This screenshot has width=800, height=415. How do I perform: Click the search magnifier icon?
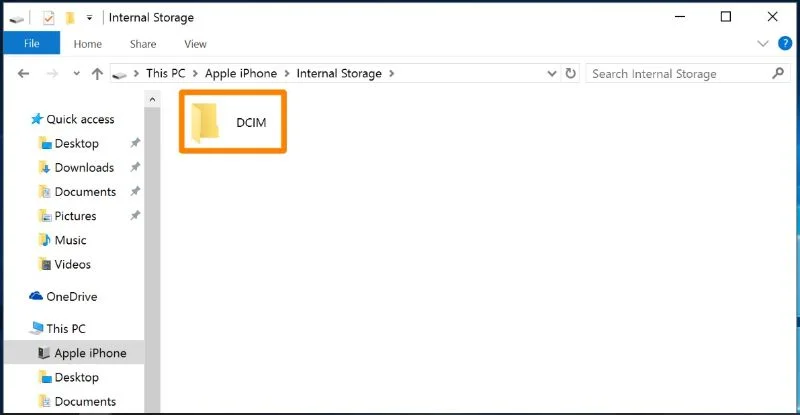[x=778, y=74]
